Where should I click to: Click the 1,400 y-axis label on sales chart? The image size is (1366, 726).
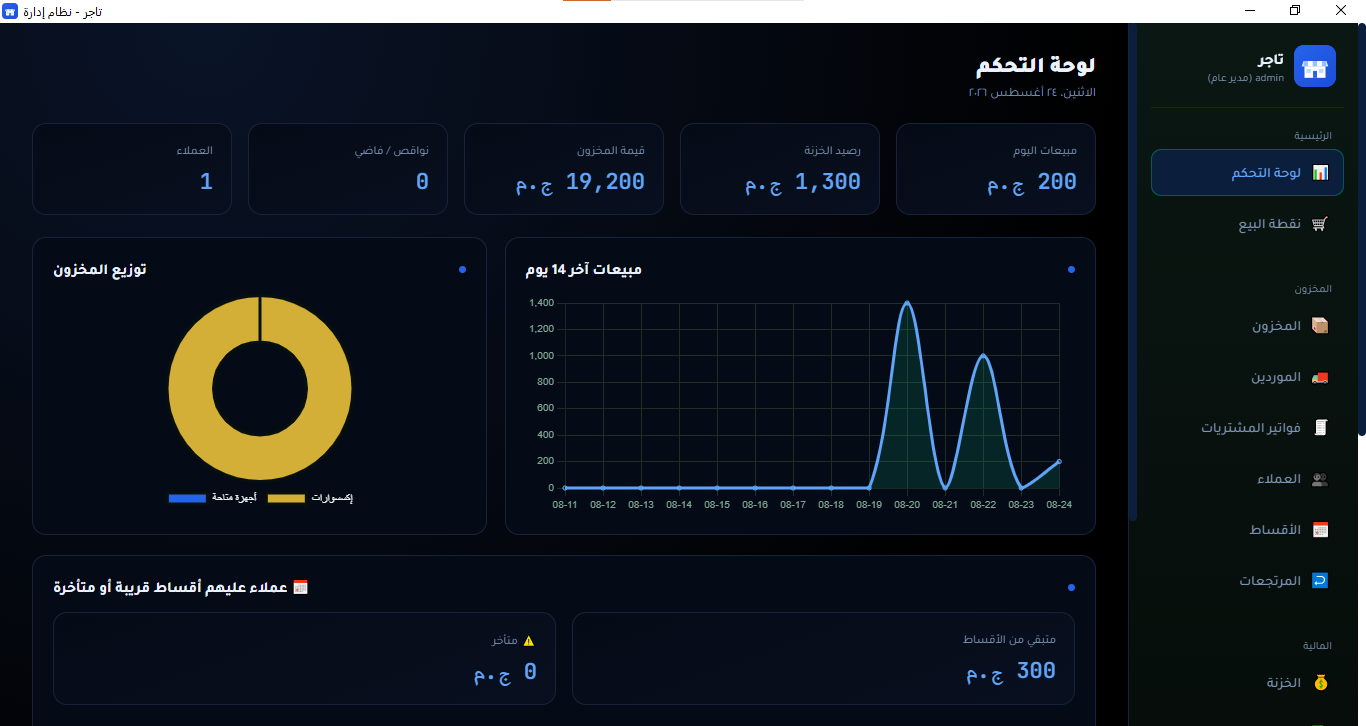[x=541, y=303]
